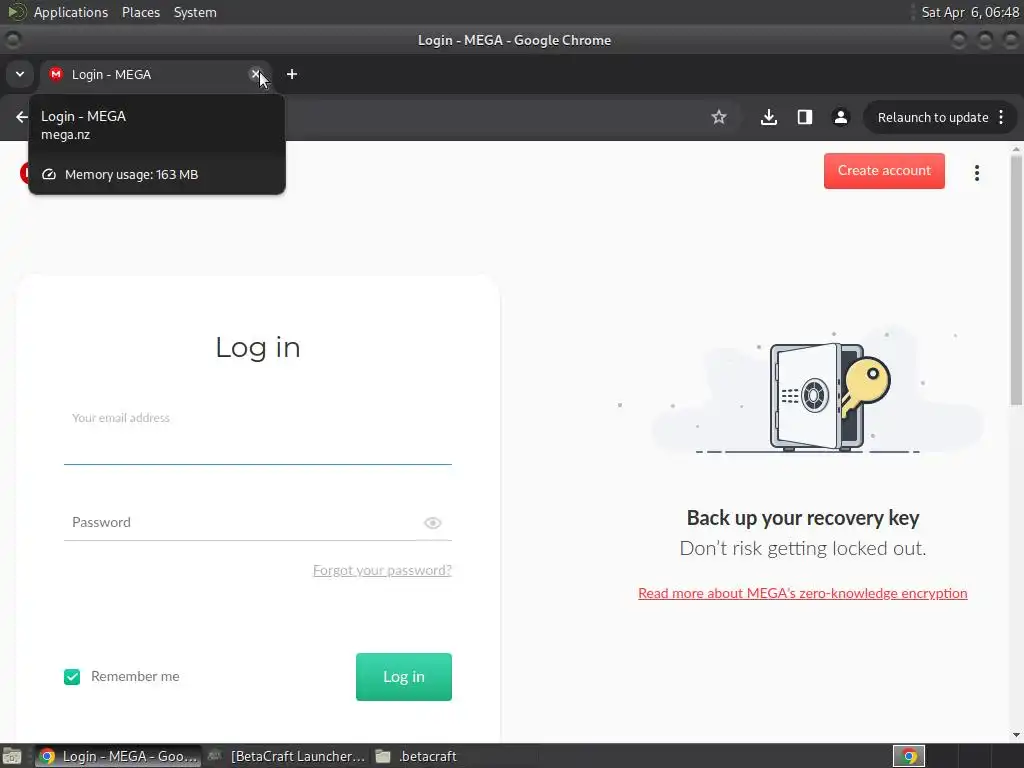Uncheck the Remember me checkbox

pos(72,677)
